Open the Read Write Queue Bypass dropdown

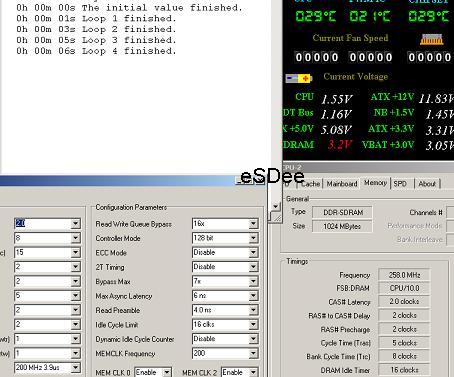(253, 224)
